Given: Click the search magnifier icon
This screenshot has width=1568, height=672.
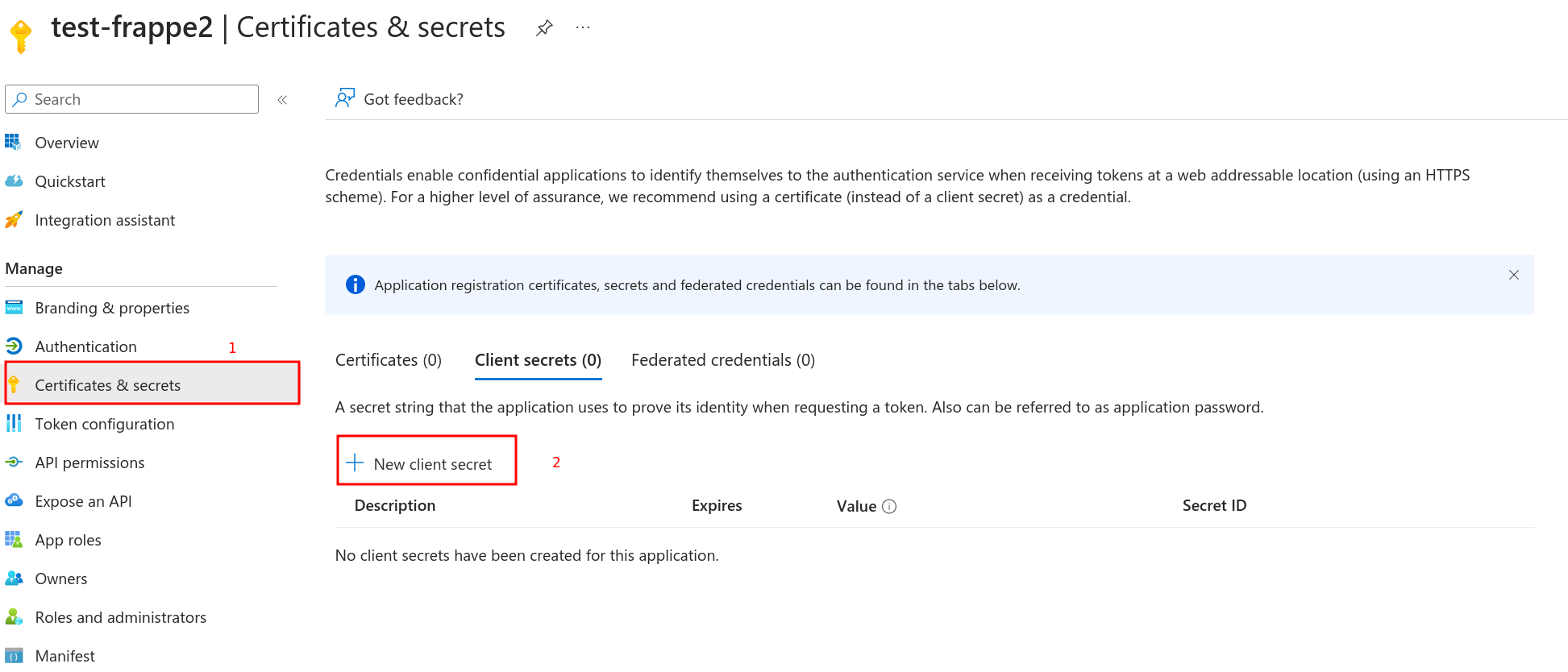Looking at the screenshot, I should [20, 99].
